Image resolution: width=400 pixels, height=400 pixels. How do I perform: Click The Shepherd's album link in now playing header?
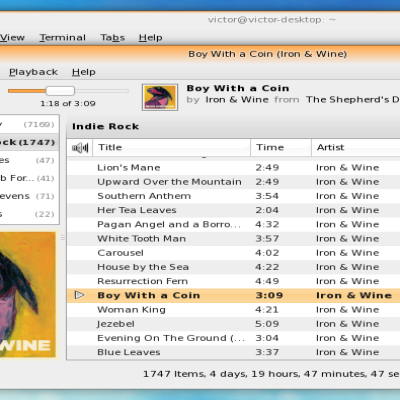[x=353, y=100]
